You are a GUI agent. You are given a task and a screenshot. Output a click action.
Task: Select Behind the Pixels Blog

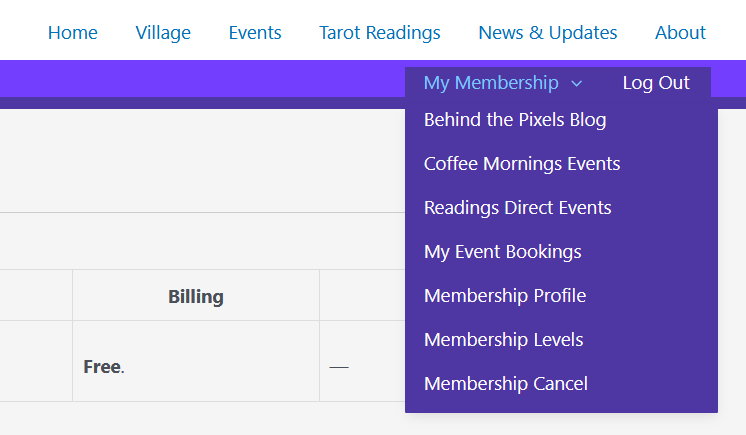click(x=515, y=120)
